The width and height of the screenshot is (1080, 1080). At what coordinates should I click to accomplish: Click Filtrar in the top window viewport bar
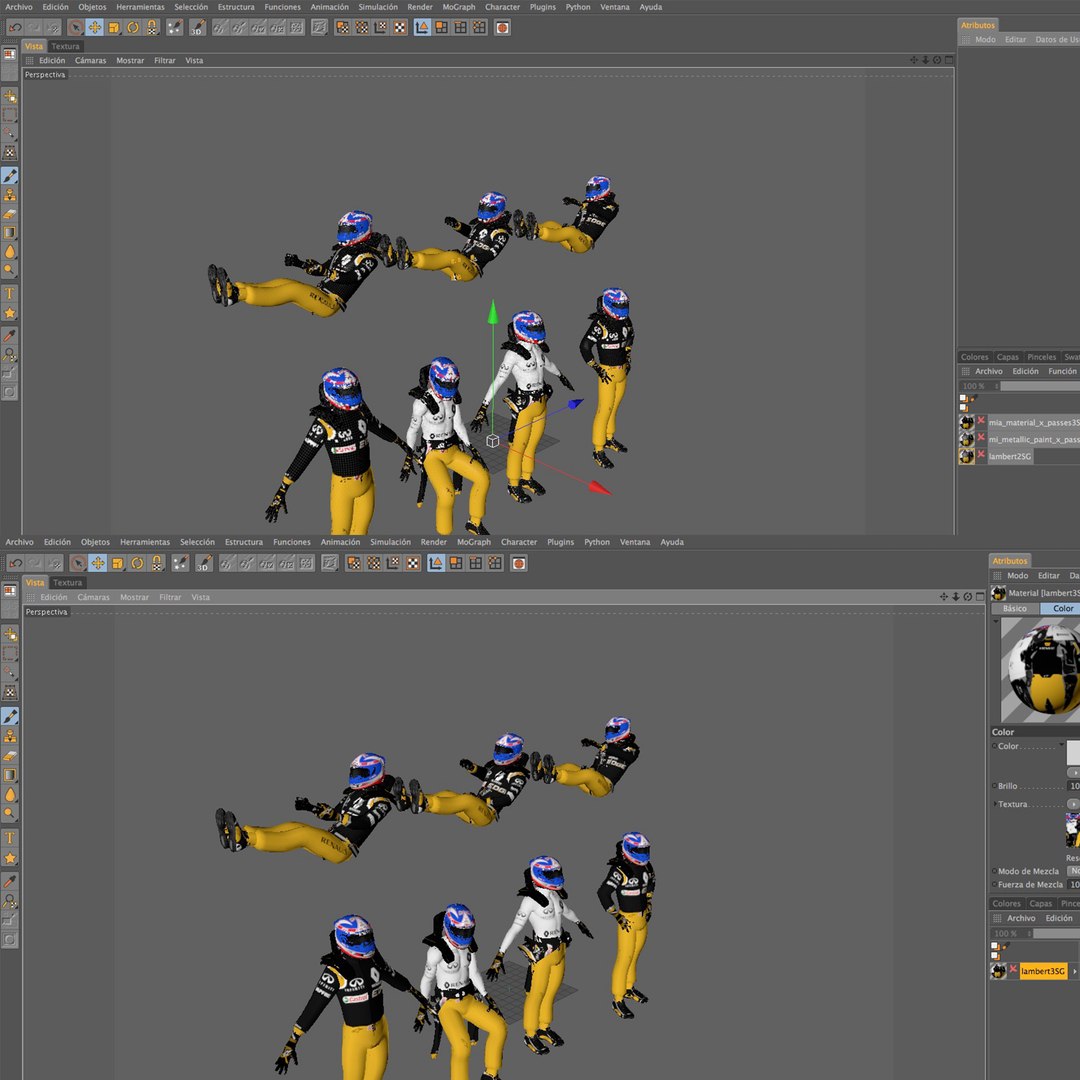(165, 61)
